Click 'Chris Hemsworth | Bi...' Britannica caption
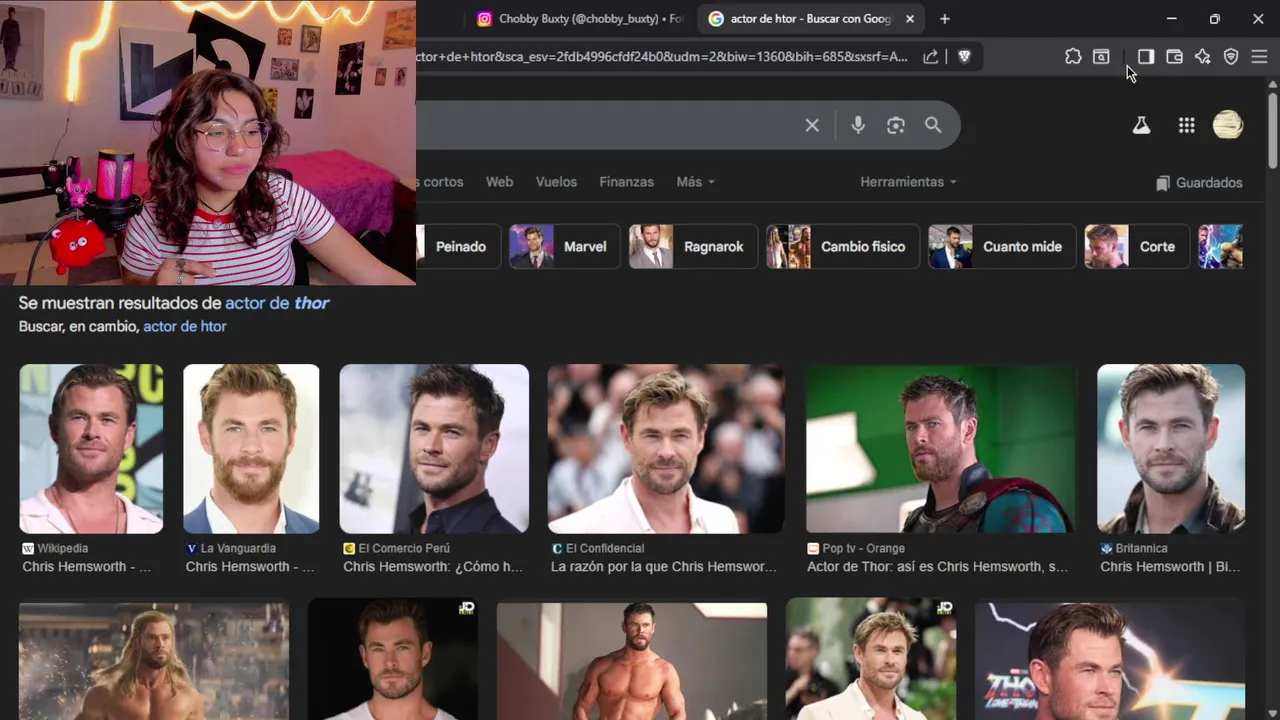The width and height of the screenshot is (1280, 720). [x=1170, y=567]
